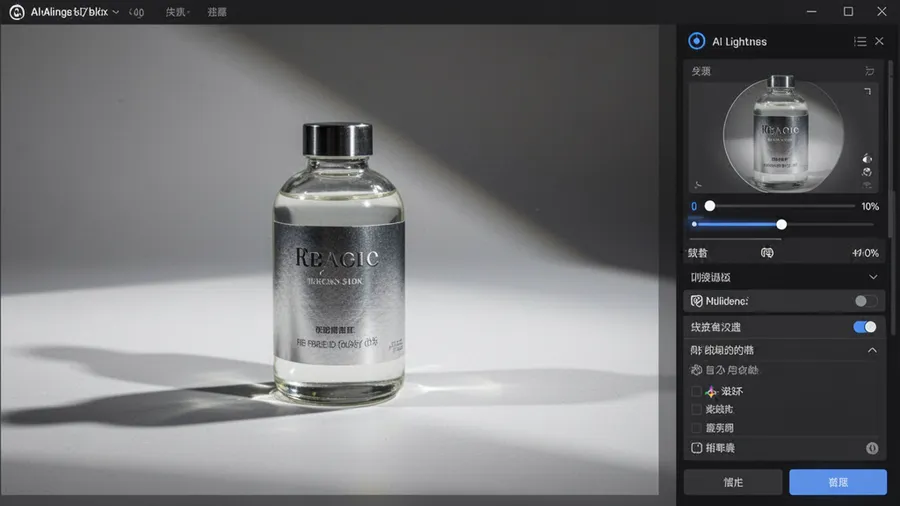900x506 pixels.
Task: Turn off the blue enabled toggle switch
Action: coord(865,327)
